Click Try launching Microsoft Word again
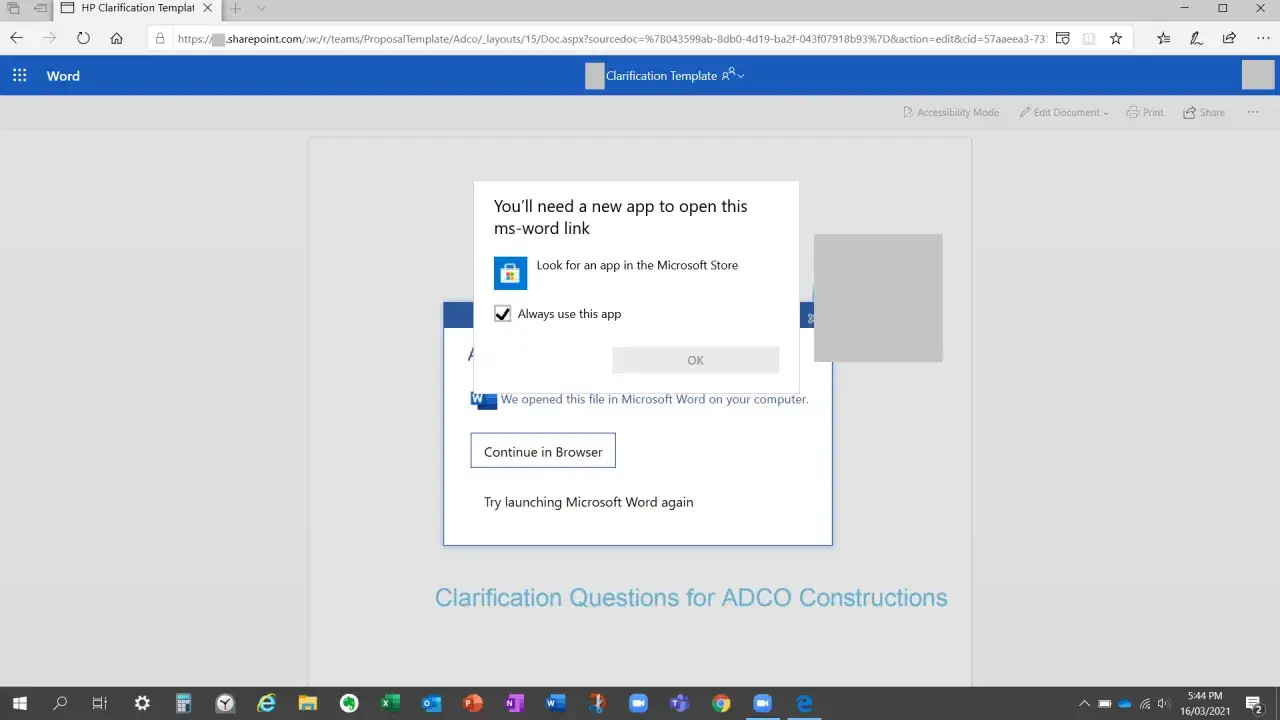The height and width of the screenshot is (720, 1280). tap(588, 502)
